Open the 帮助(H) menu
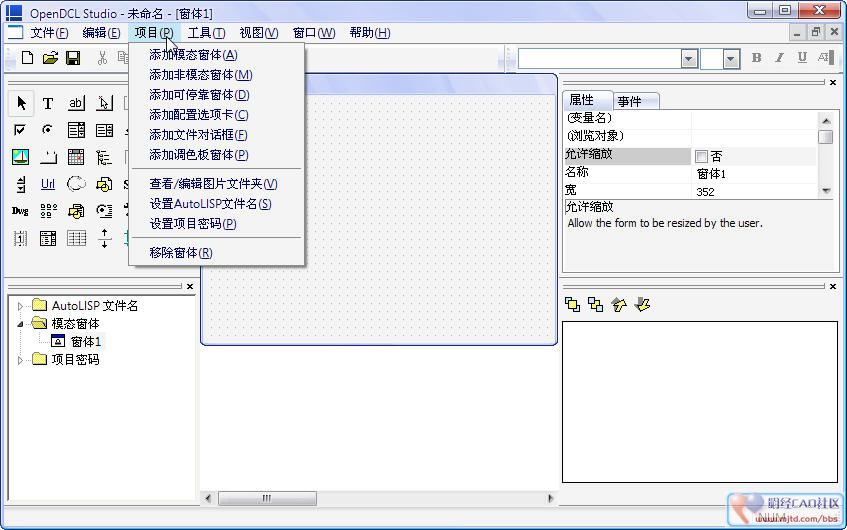This screenshot has height=530, width=847. [x=369, y=33]
